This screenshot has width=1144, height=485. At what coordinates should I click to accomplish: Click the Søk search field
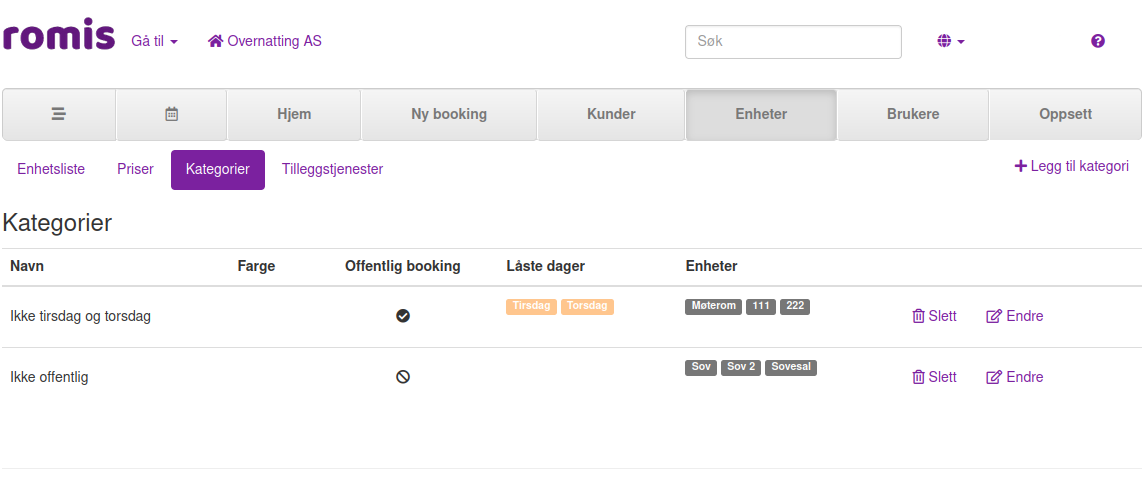[x=793, y=42]
